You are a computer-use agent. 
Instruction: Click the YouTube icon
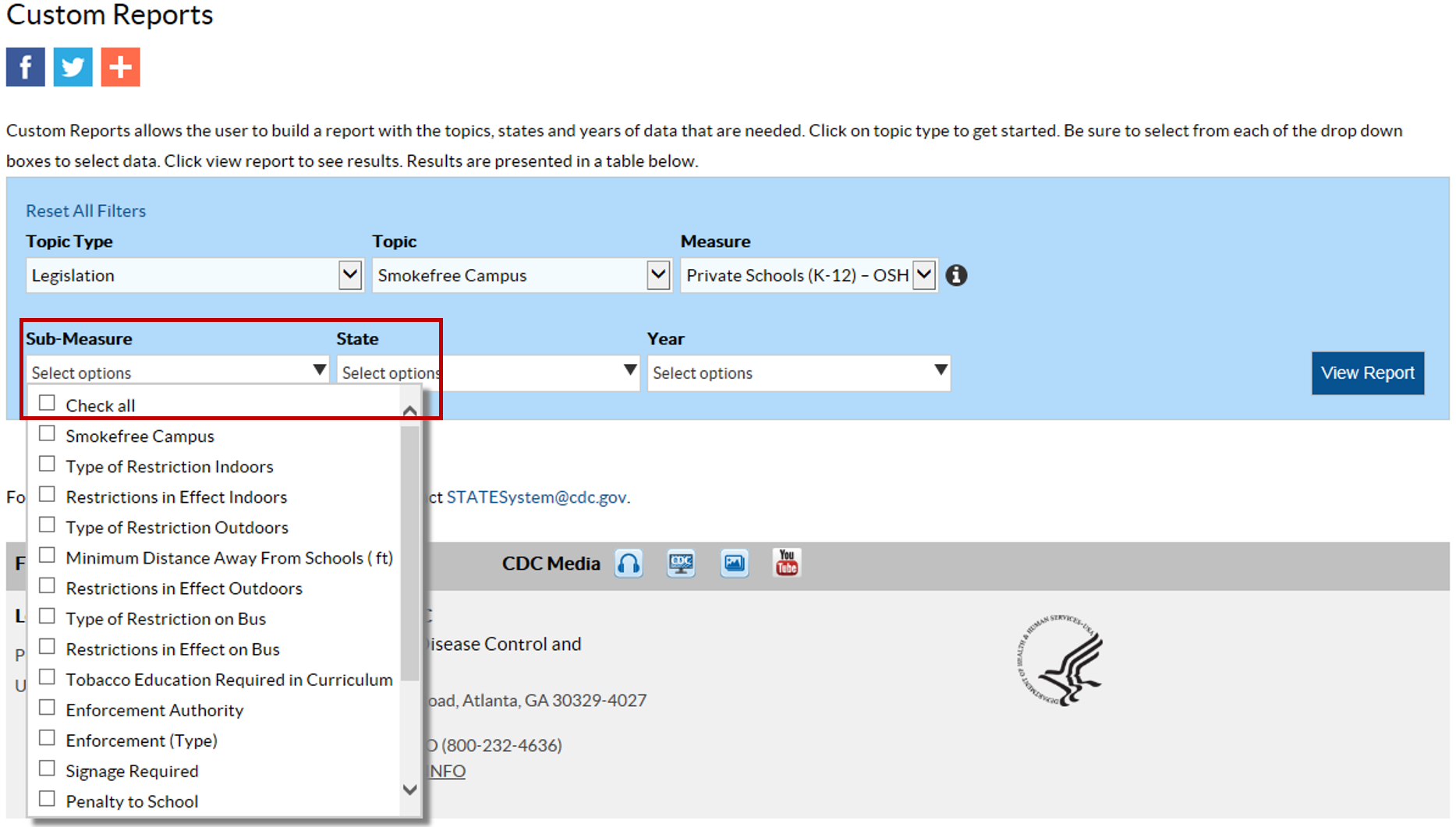pos(786,562)
